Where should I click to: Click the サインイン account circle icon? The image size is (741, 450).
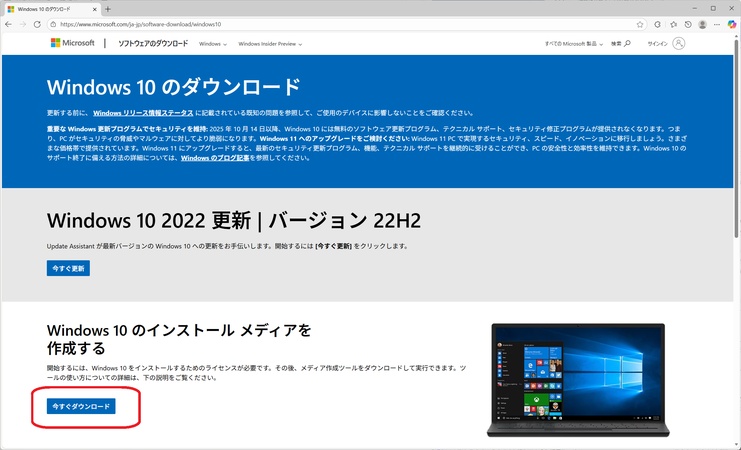coord(679,43)
